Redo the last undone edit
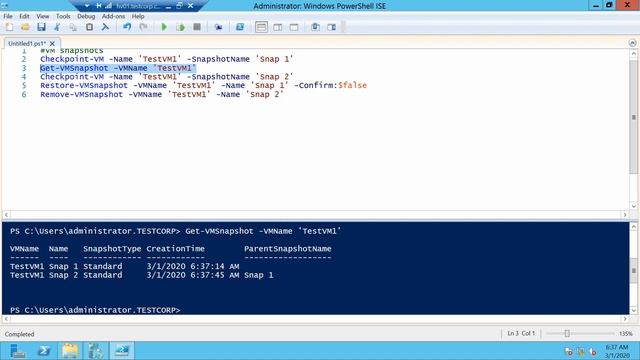The image size is (640, 360). tap(143, 27)
